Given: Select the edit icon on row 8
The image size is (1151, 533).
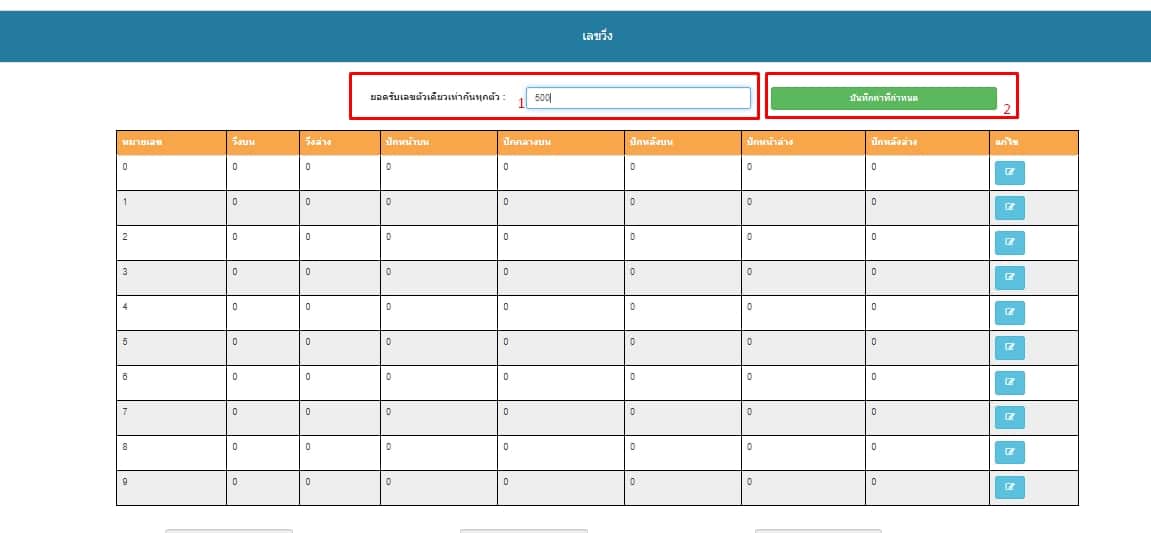Looking at the screenshot, I should tap(1009, 453).
